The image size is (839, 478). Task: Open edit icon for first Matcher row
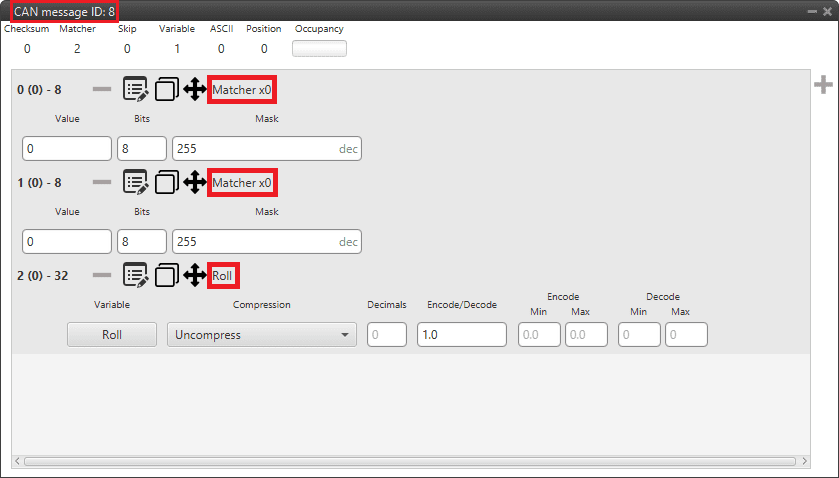coord(136,90)
